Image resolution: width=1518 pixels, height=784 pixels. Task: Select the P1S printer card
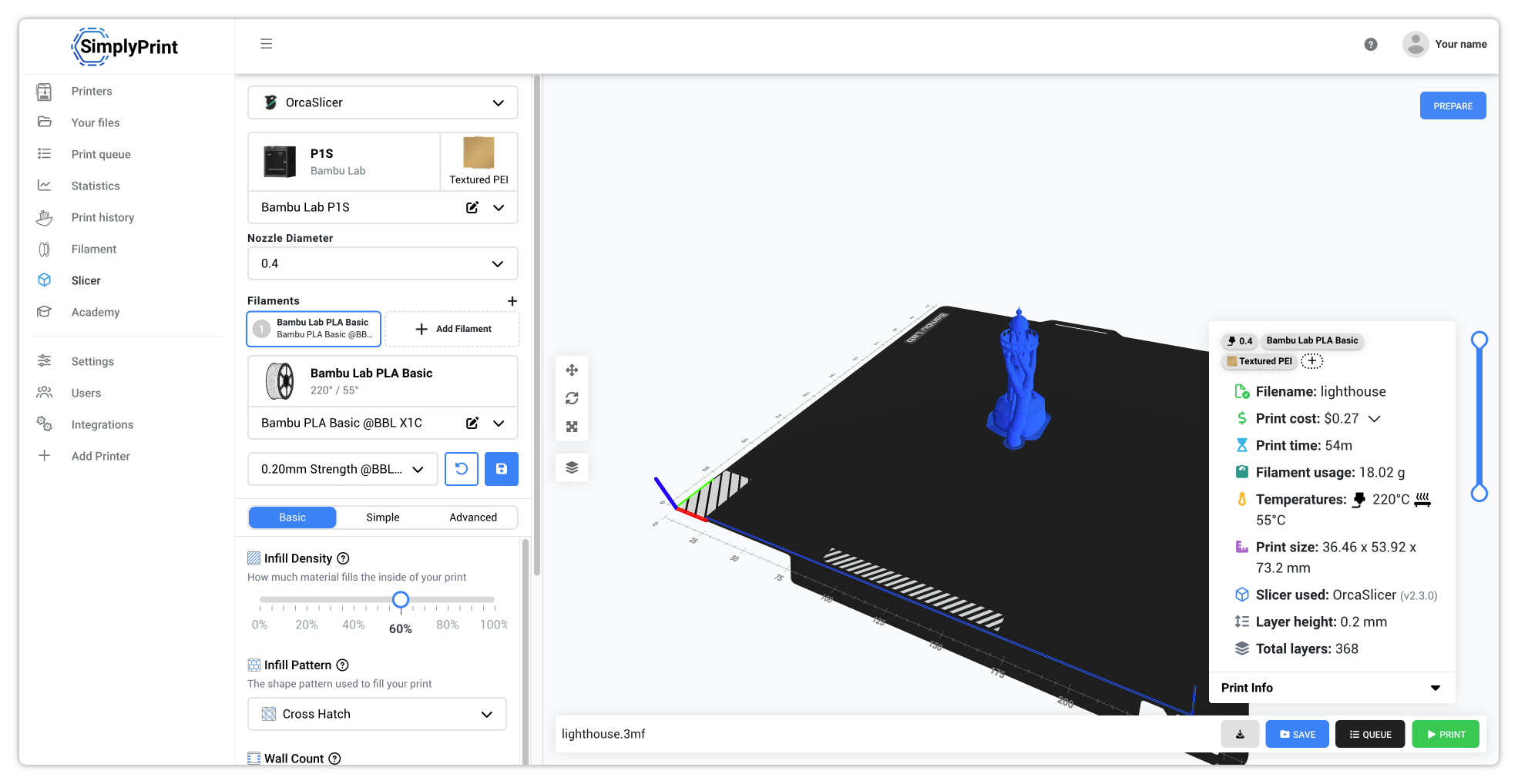[x=344, y=161]
